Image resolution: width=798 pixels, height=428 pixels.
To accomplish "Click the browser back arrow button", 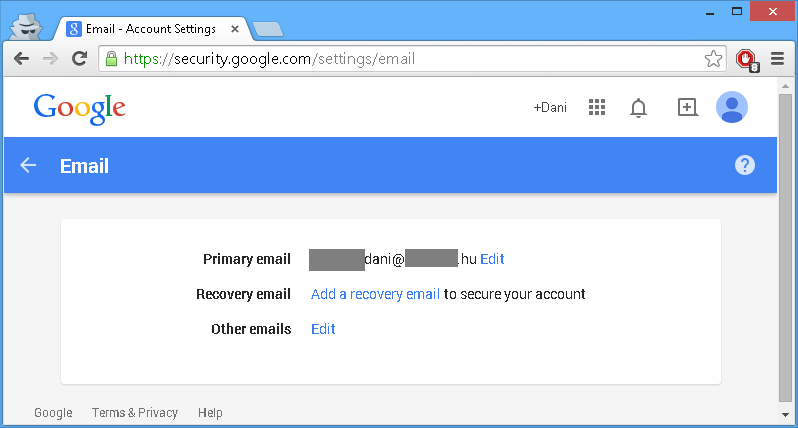I will point(21,59).
